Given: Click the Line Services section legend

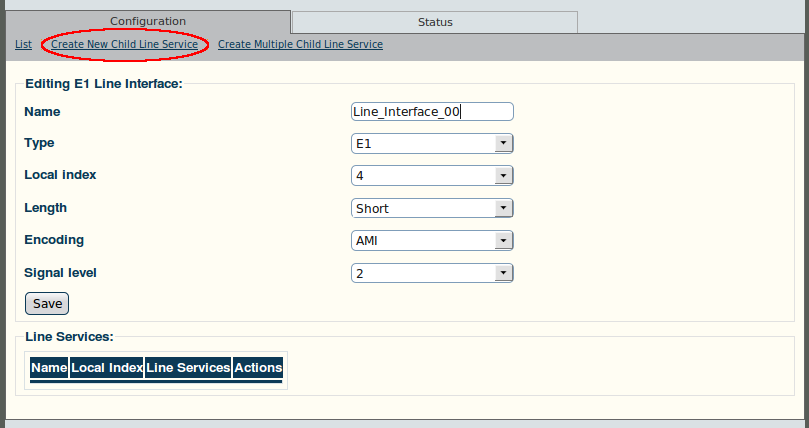Looking at the screenshot, I should [69, 337].
